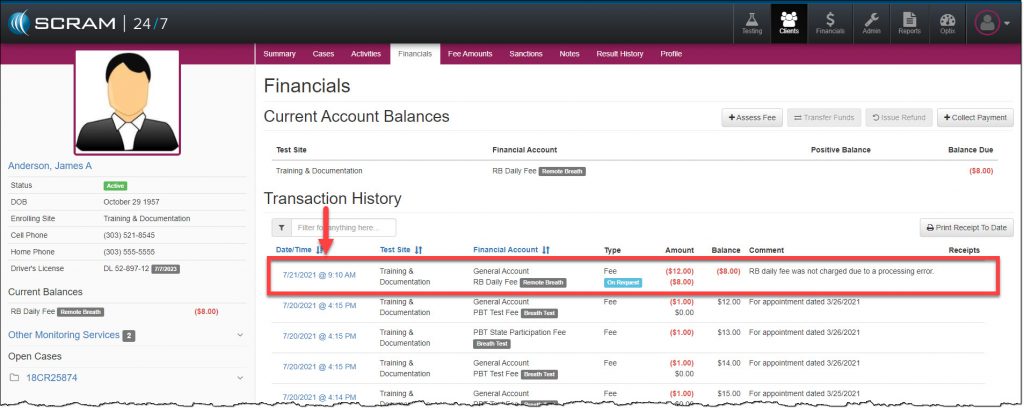Screen dimensions: 1024x409
Task: Click the Collect Payment button
Action: [975, 118]
